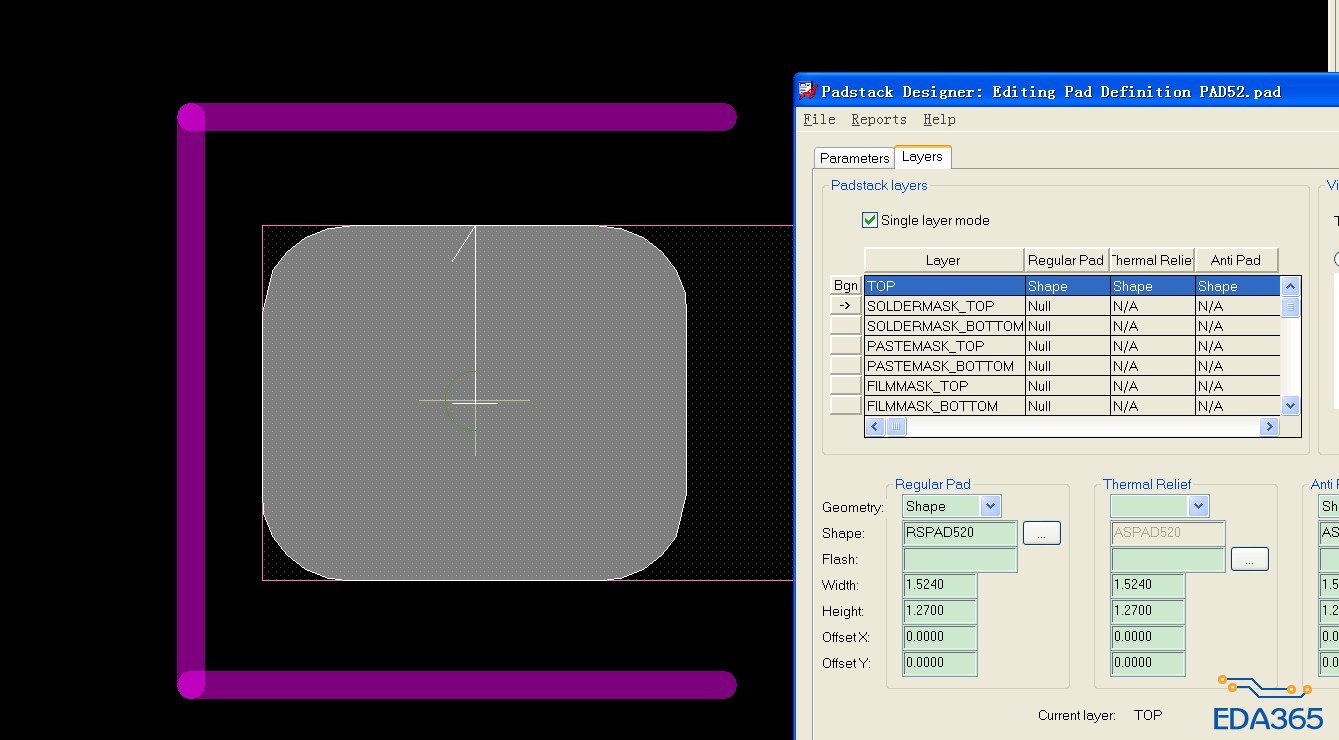Open the Reports menu

pyautogui.click(x=878, y=120)
